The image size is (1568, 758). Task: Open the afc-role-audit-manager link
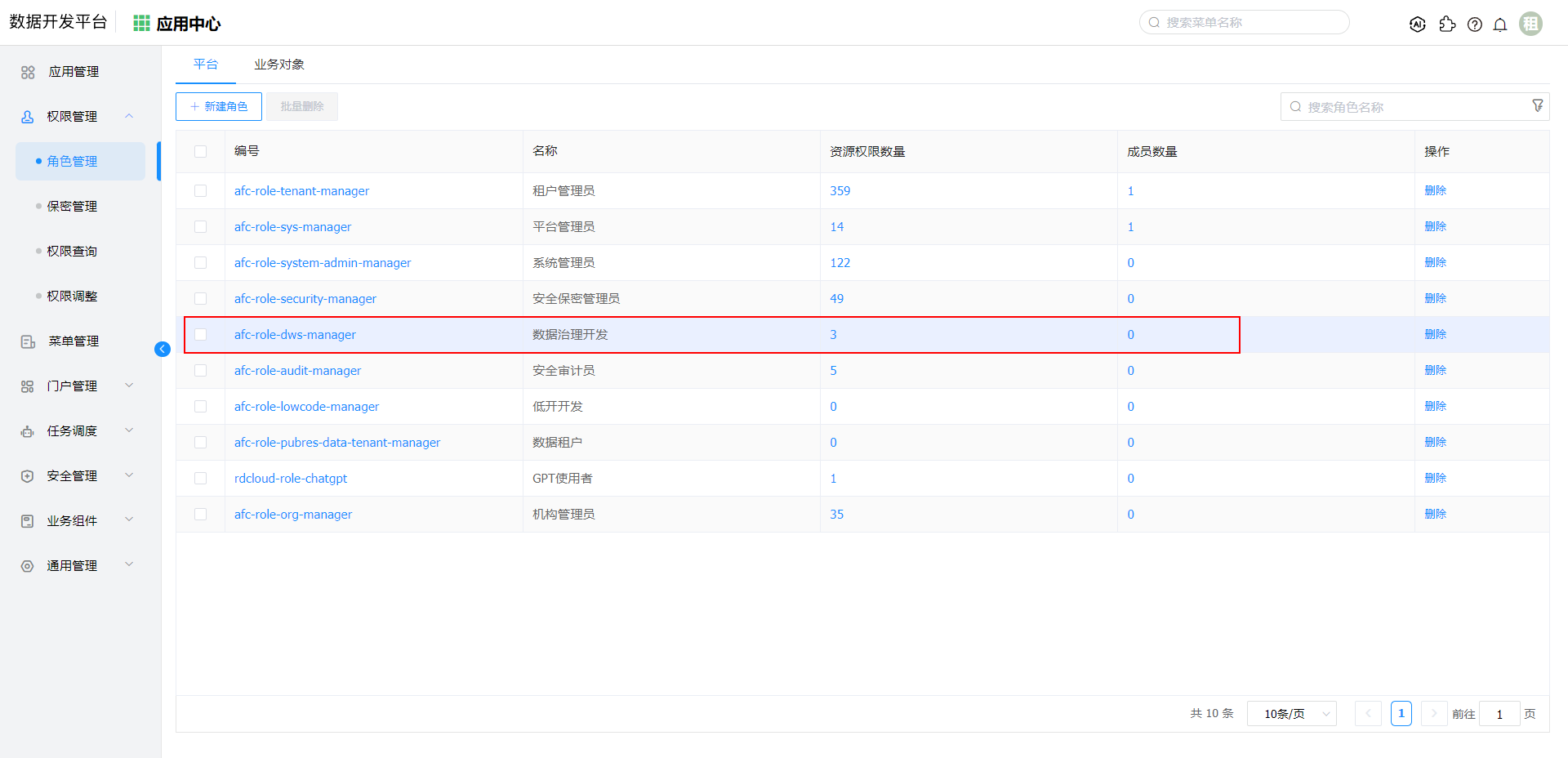(297, 371)
